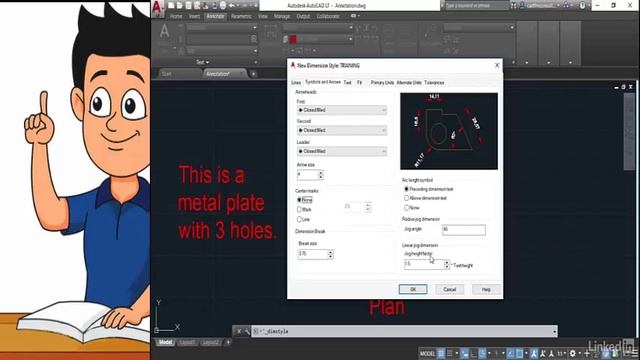
Task: Switch to the Tolerances tab
Action: click(x=434, y=82)
